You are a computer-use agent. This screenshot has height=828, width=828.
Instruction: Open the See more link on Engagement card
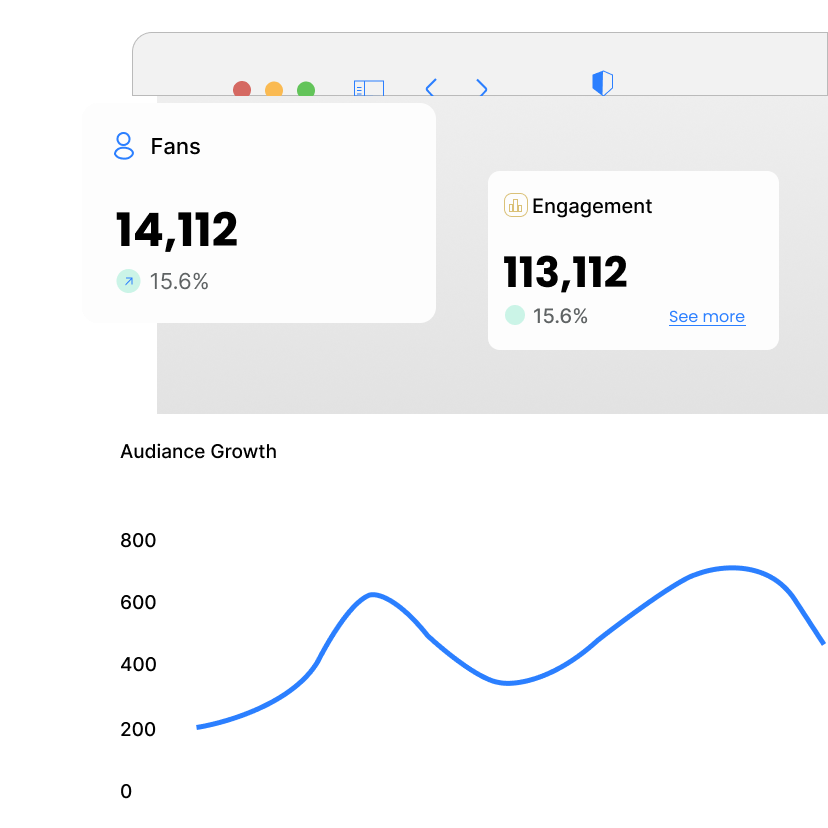click(x=707, y=316)
